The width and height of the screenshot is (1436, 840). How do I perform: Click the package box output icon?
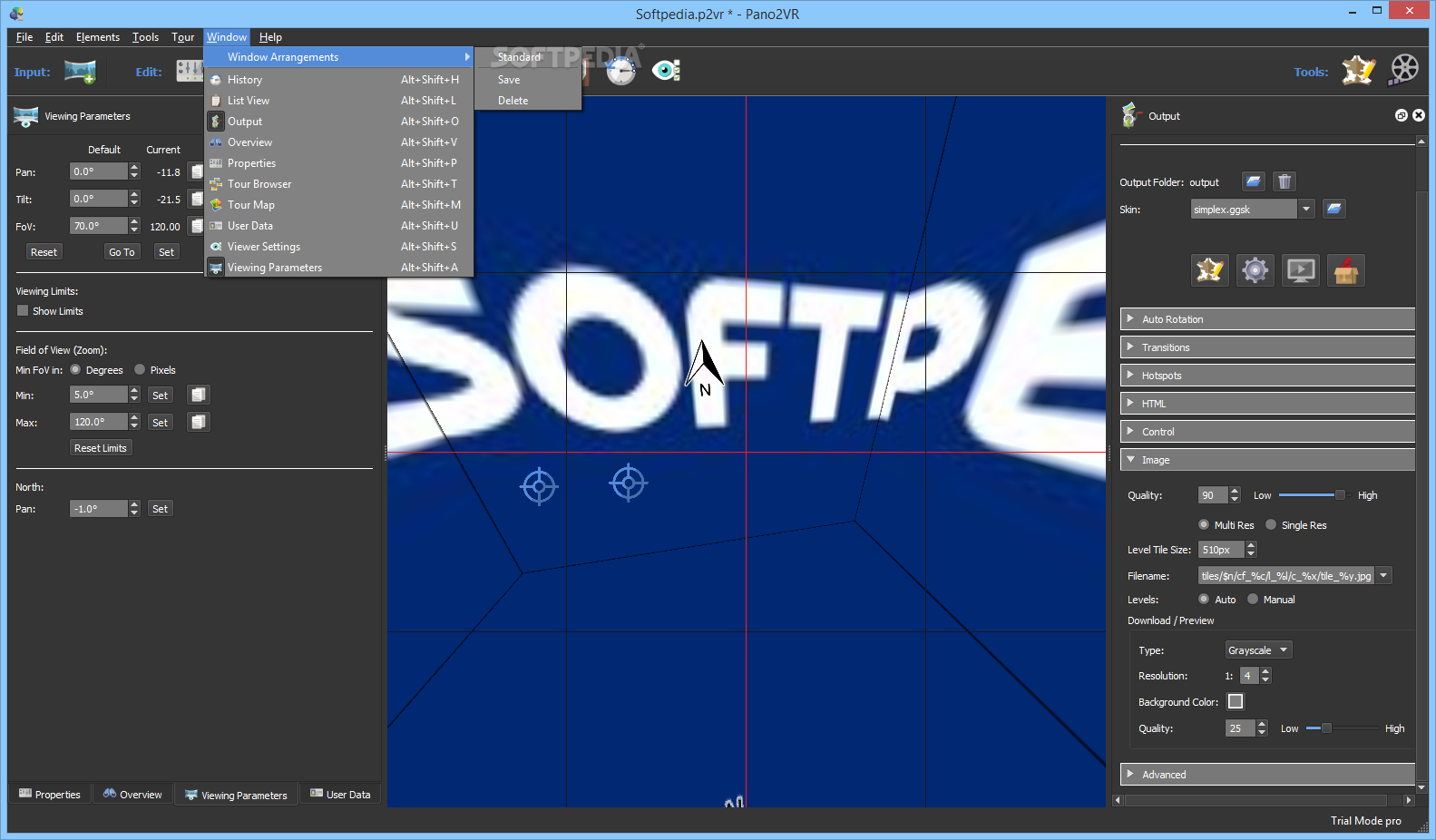[1346, 270]
